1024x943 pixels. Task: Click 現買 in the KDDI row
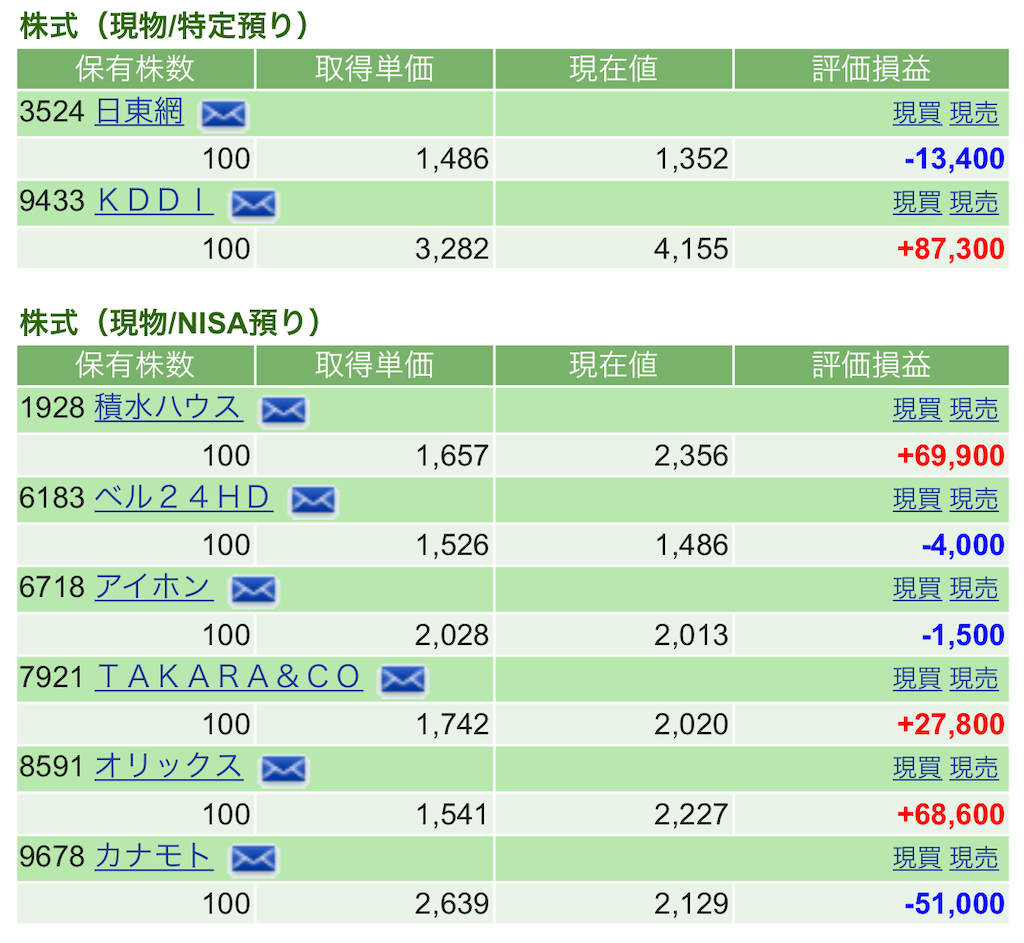point(917,203)
